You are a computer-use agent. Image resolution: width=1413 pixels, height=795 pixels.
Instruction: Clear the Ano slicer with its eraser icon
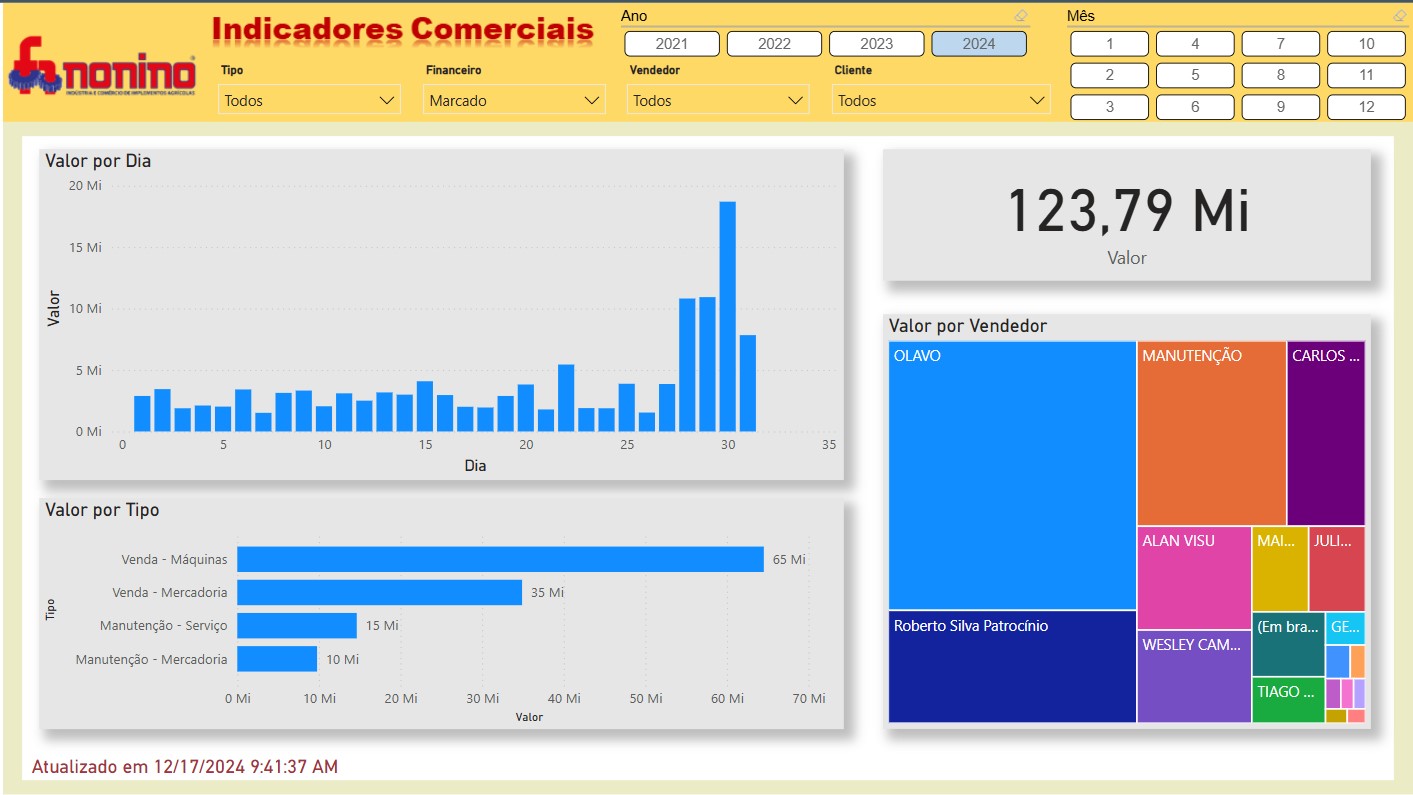click(1020, 16)
